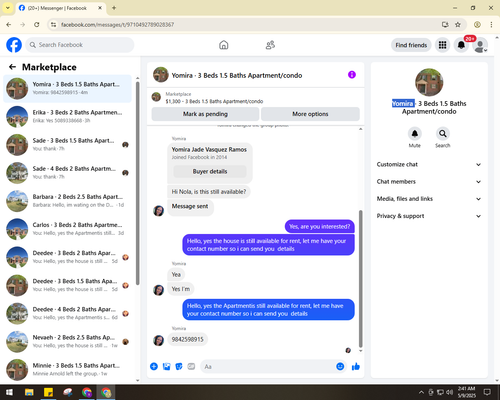Viewport: 500px width, 400px height.
Task: Send a thumbs-up like
Action: 356,366
